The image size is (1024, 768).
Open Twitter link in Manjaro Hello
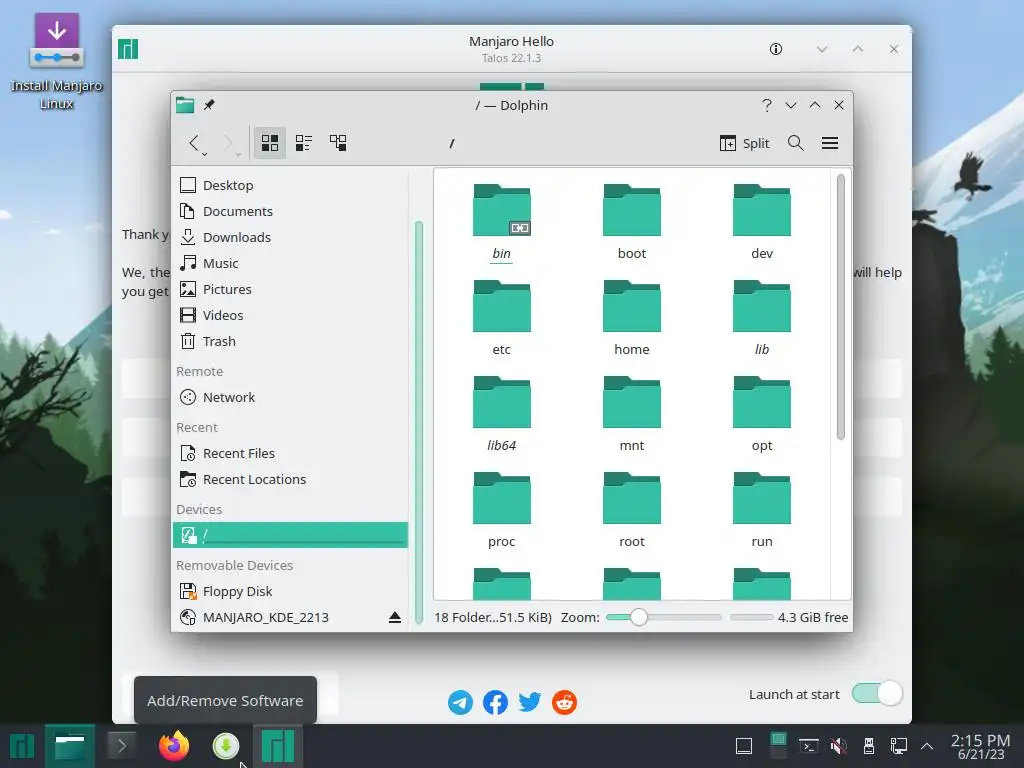530,703
